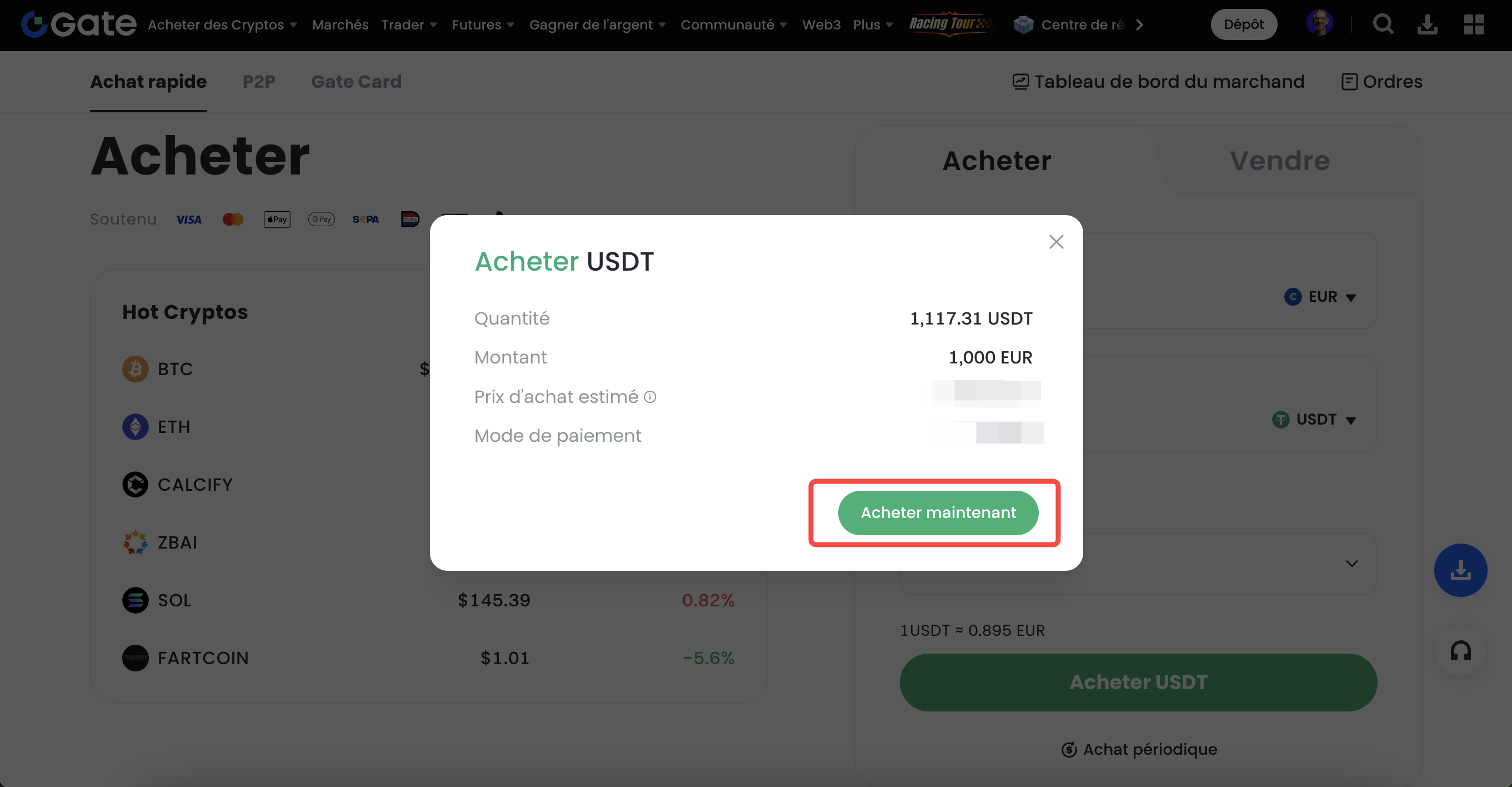Open the user profile avatar

pyautogui.click(x=1319, y=23)
